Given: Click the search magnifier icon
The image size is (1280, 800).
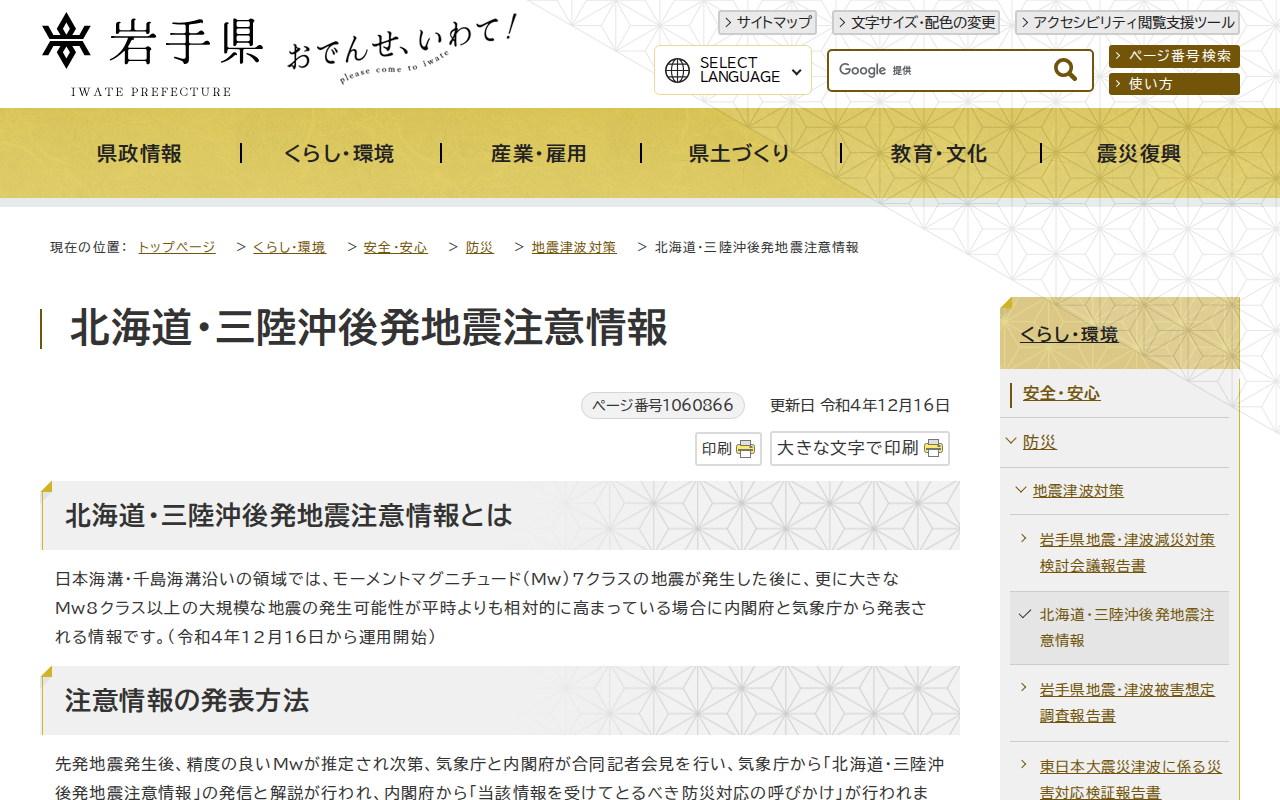Looking at the screenshot, I should (1064, 70).
